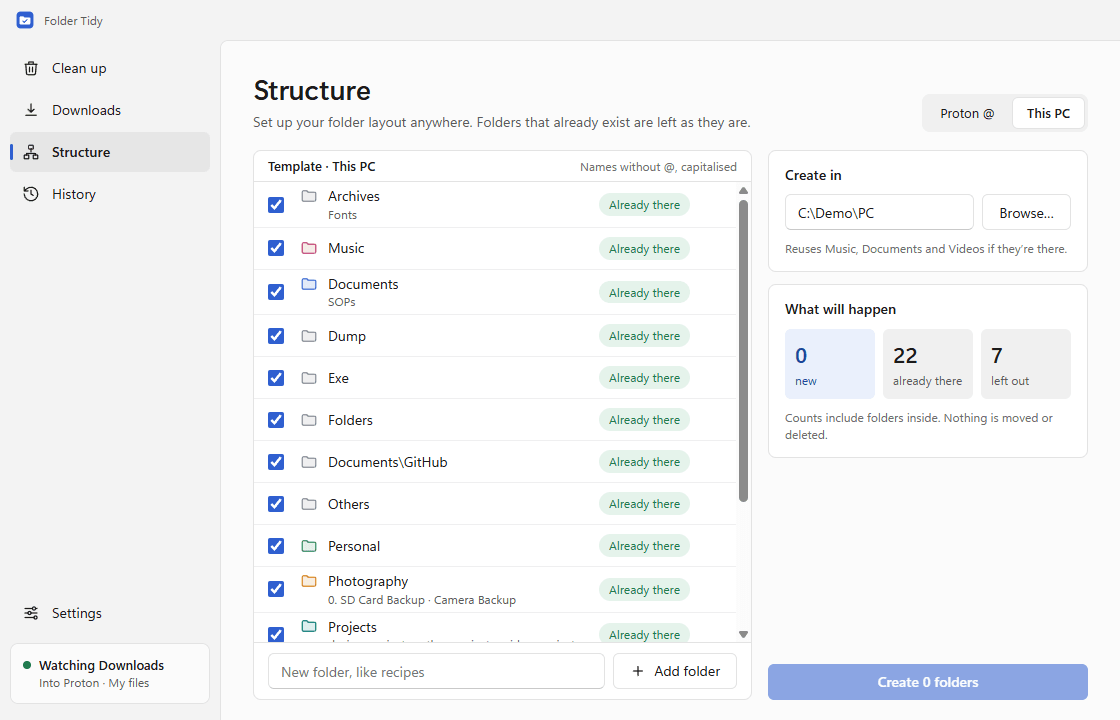Open the Clean up section
The height and width of the screenshot is (720, 1120).
pos(110,69)
